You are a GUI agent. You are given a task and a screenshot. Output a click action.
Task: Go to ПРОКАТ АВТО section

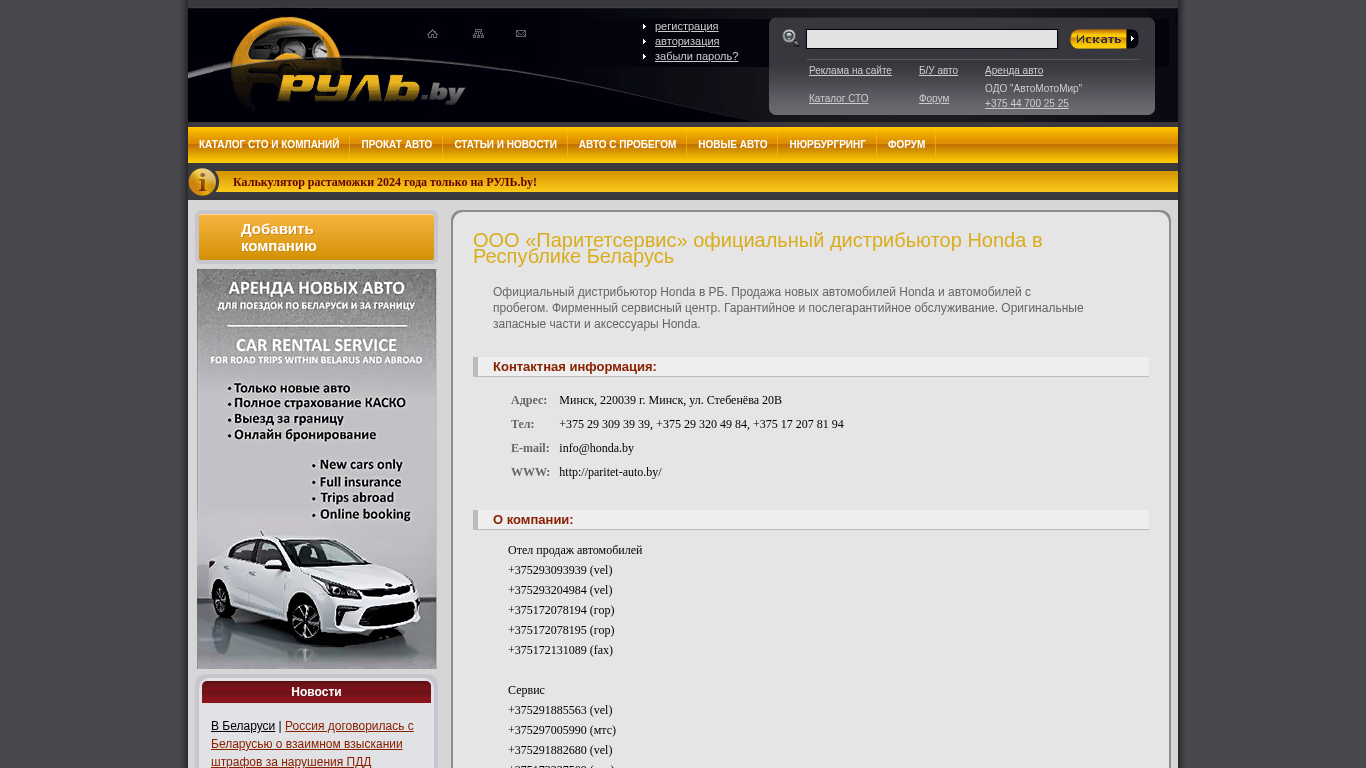click(397, 145)
